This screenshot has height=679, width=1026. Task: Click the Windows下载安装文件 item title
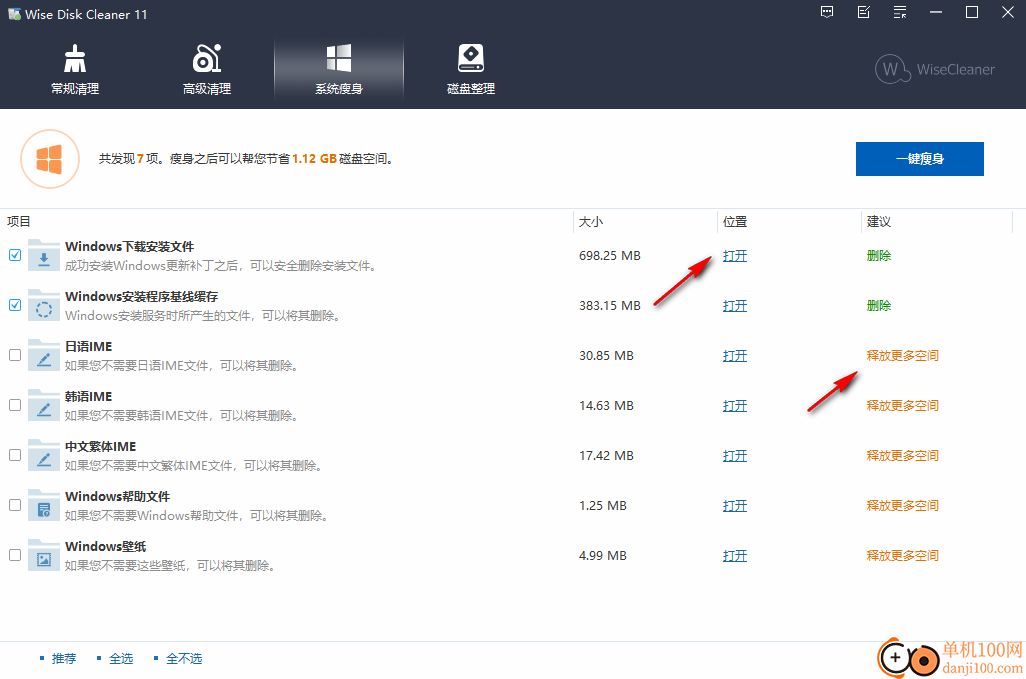tap(130, 247)
